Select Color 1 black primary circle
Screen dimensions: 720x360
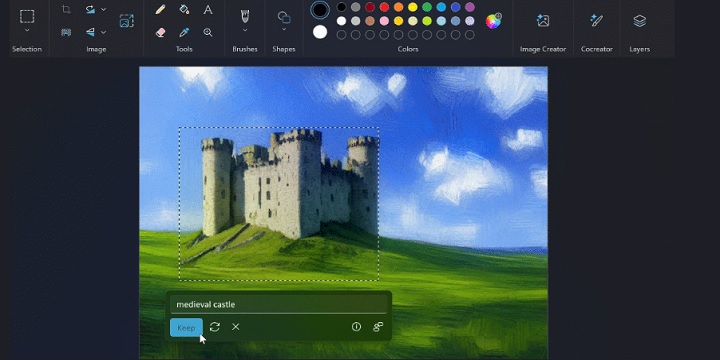(320, 10)
